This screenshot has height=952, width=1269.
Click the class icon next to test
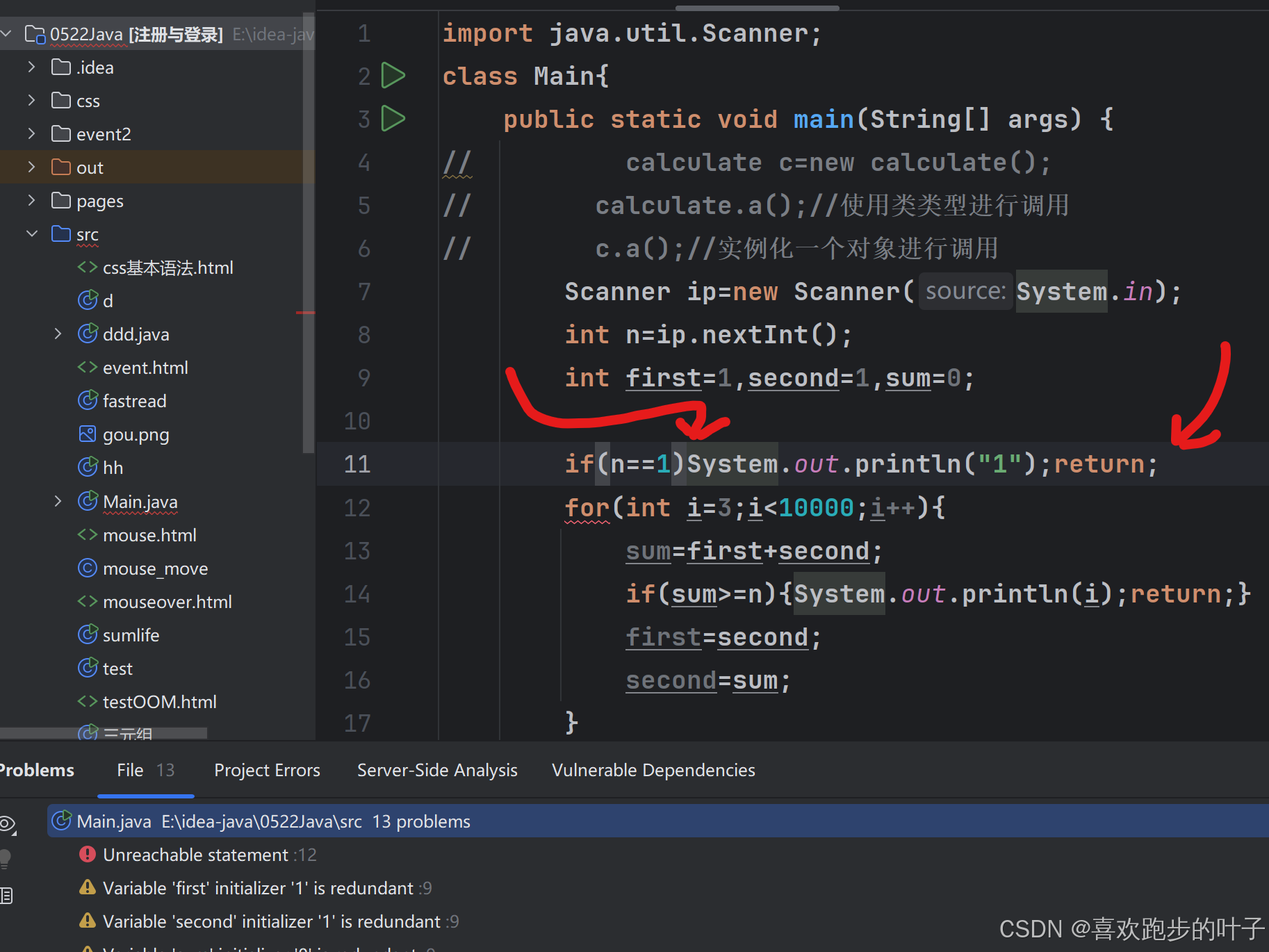pos(88,668)
